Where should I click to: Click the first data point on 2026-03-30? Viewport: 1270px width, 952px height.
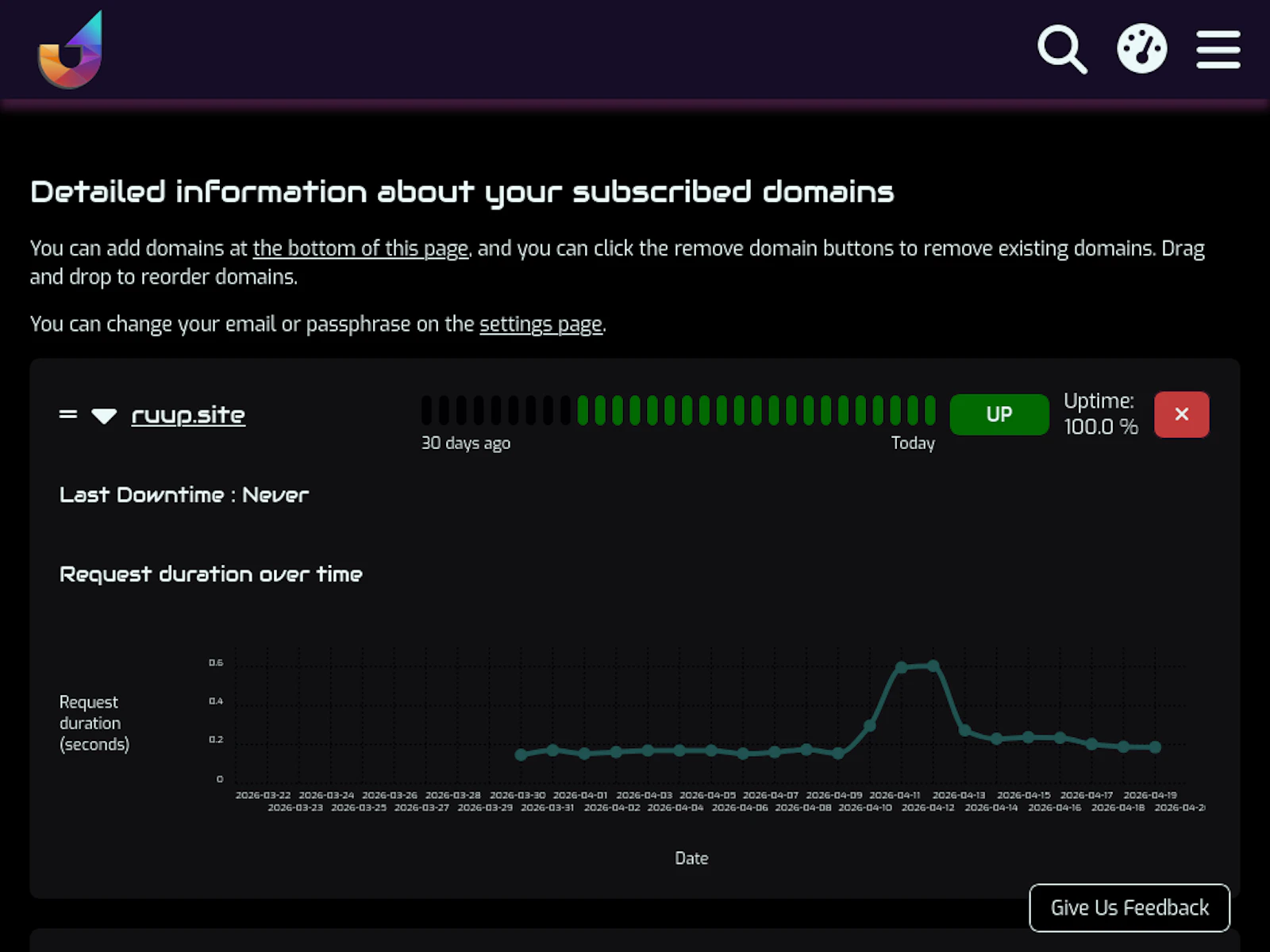(x=521, y=754)
